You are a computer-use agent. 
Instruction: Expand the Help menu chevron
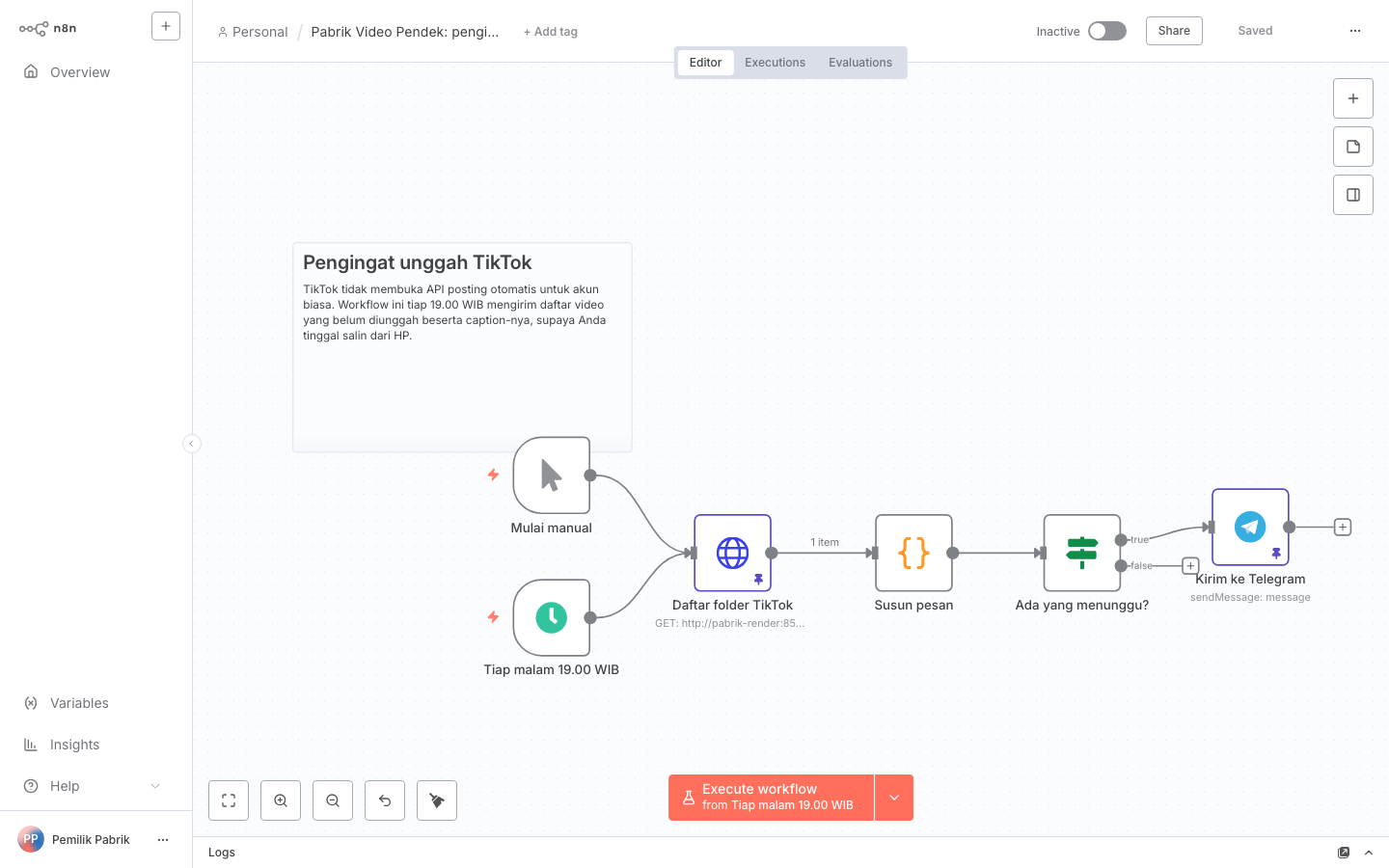pyautogui.click(x=155, y=786)
